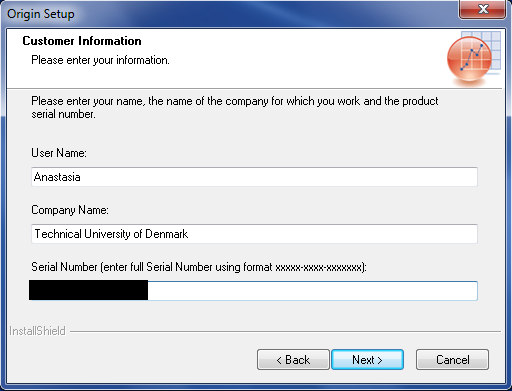Image resolution: width=512 pixels, height=391 pixels.
Task: Click the Serial Number format label
Action: point(199,267)
